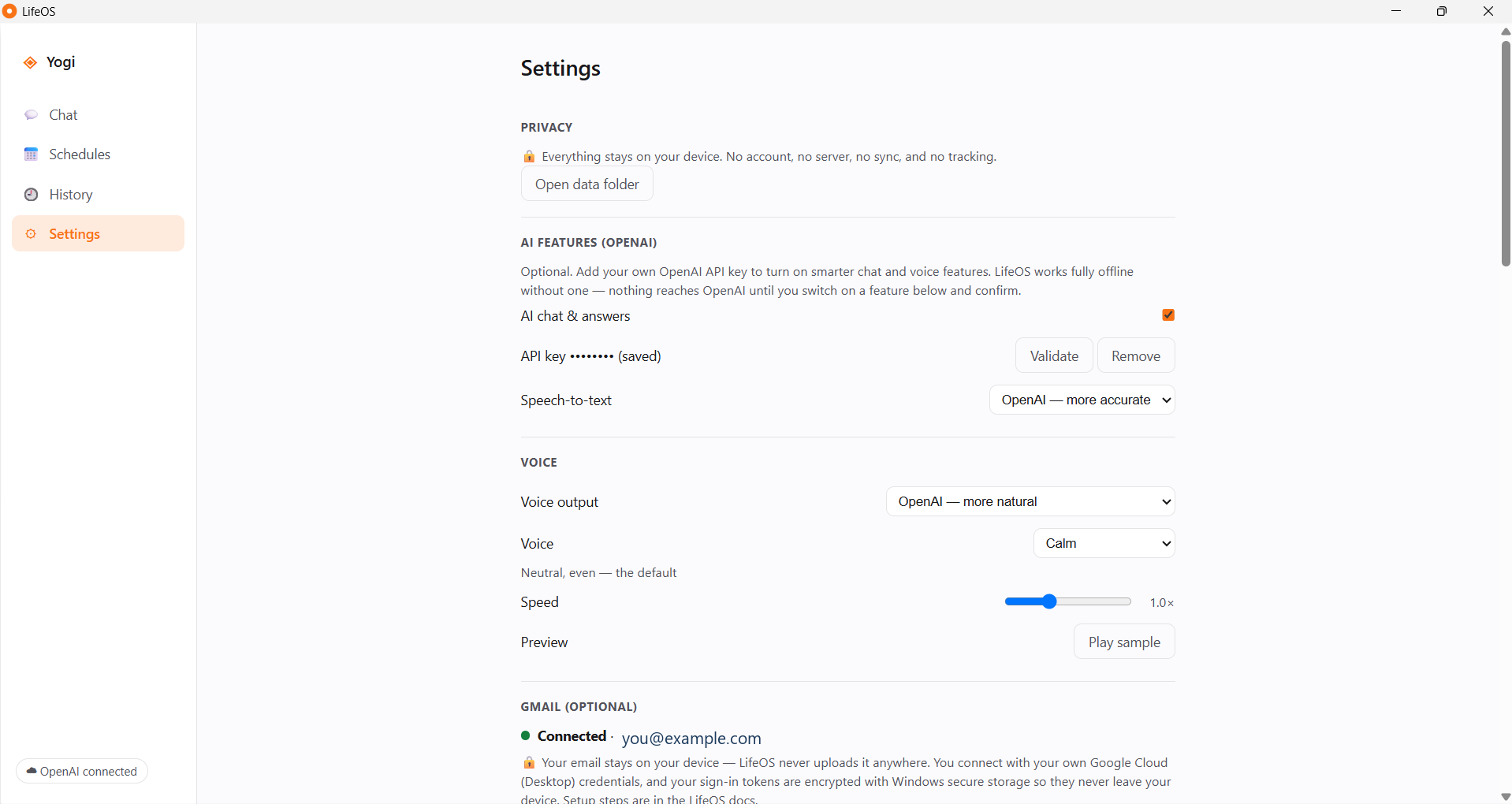Open the Speech-to-text dropdown
The width and height of the screenshot is (1512, 804).
(x=1082, y=400)
